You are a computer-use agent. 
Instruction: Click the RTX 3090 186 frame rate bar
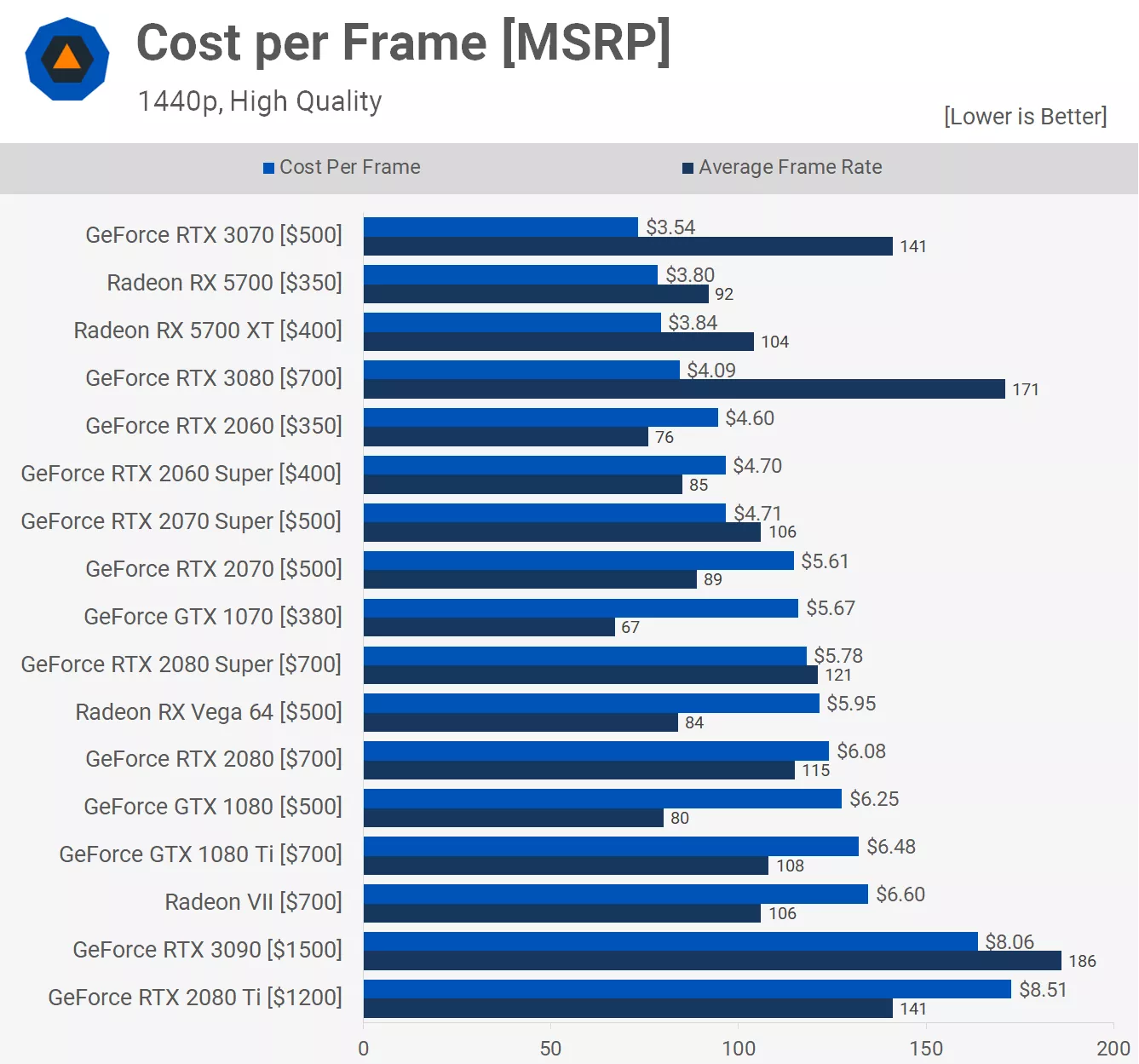711,961
